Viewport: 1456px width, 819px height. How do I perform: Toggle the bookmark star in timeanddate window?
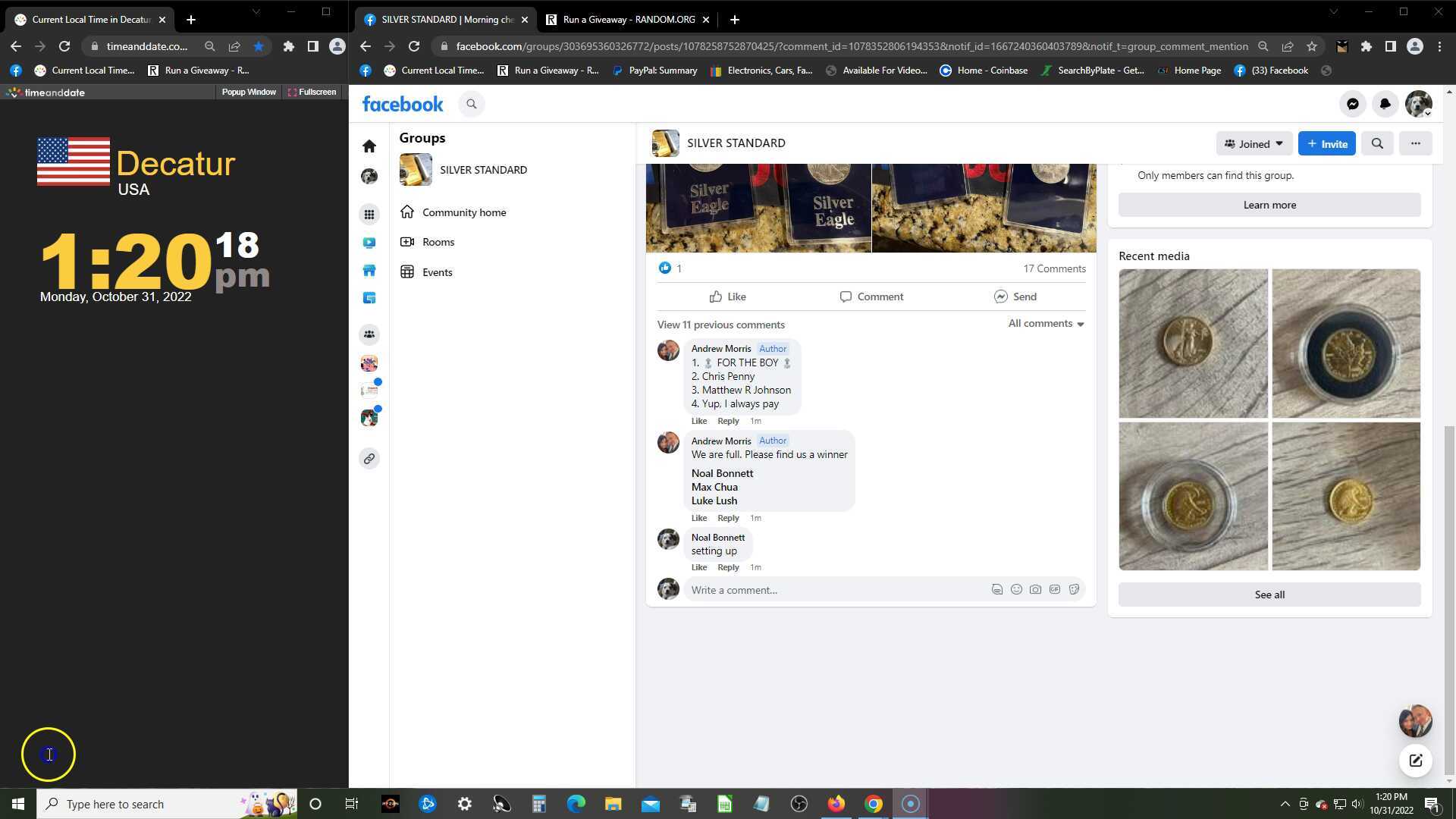tap(259, 46)
